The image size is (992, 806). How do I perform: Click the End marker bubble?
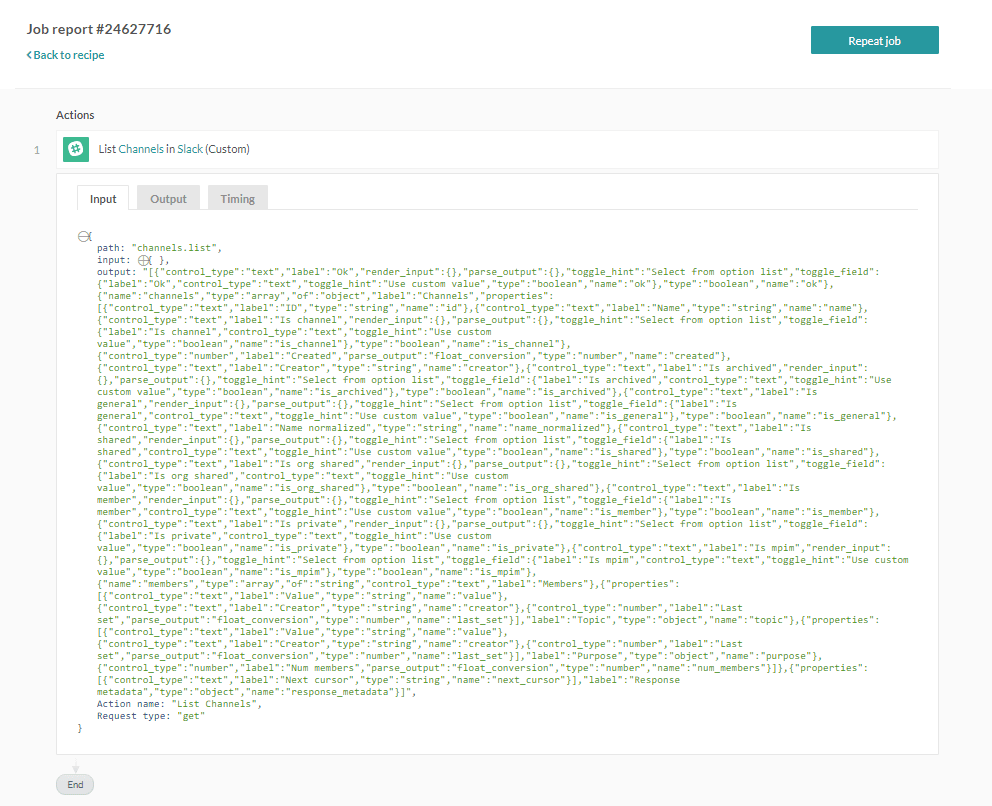(x=74, y=784)
